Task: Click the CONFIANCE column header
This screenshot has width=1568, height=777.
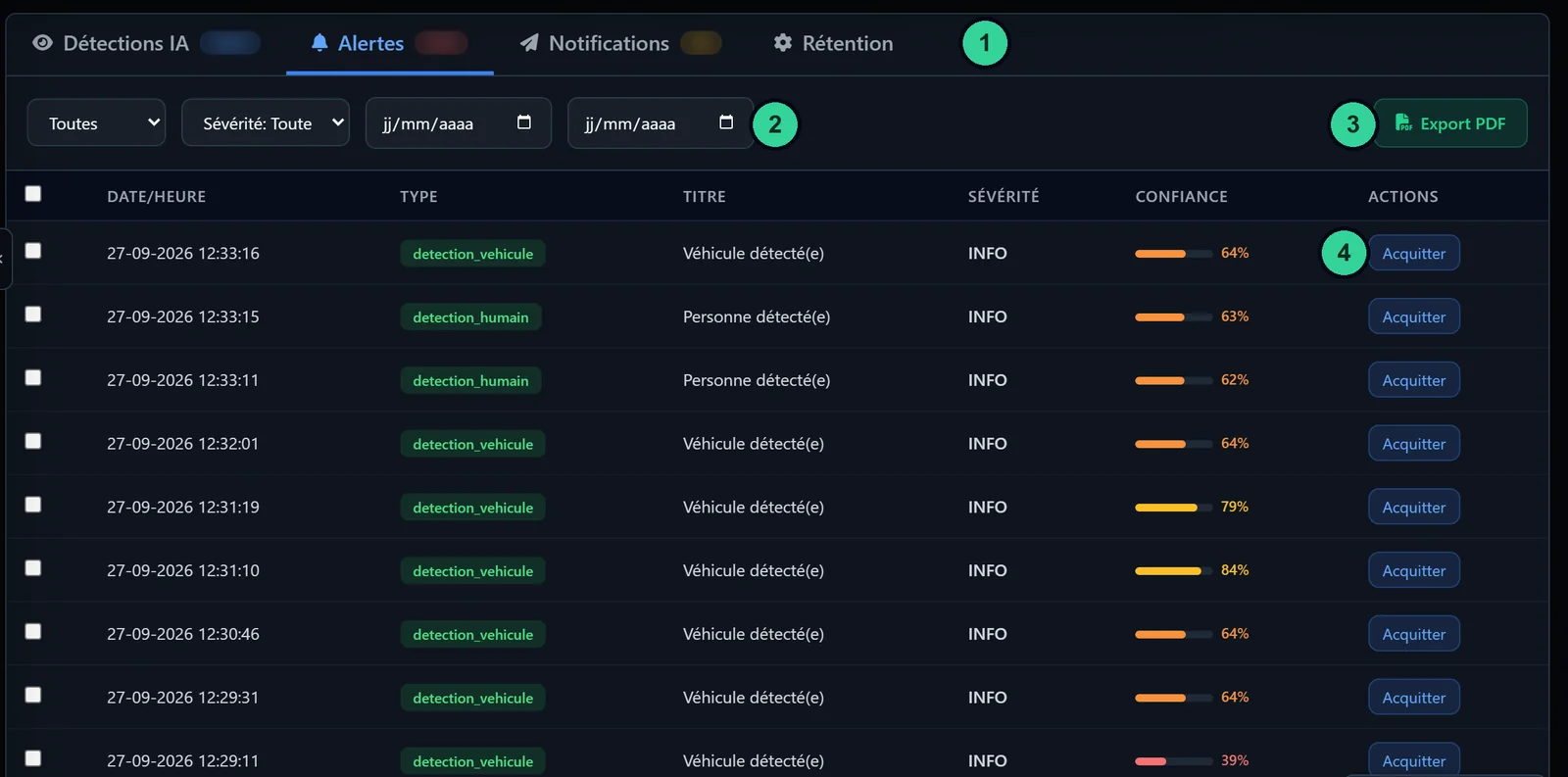Action: [x=1182, y=196]
